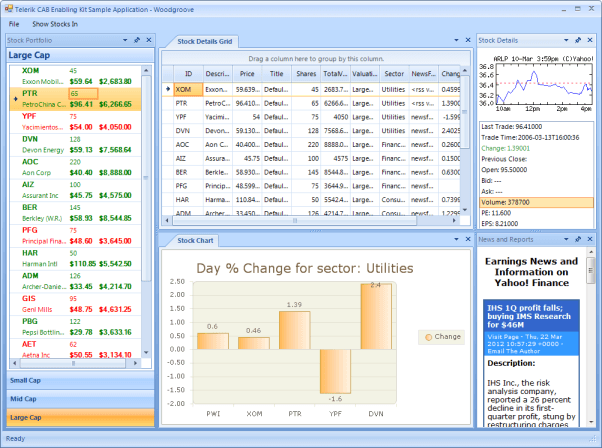Viewport: 602px width, 448px height.
Task: Close the News and Reports panel
Action: point(590,239)
